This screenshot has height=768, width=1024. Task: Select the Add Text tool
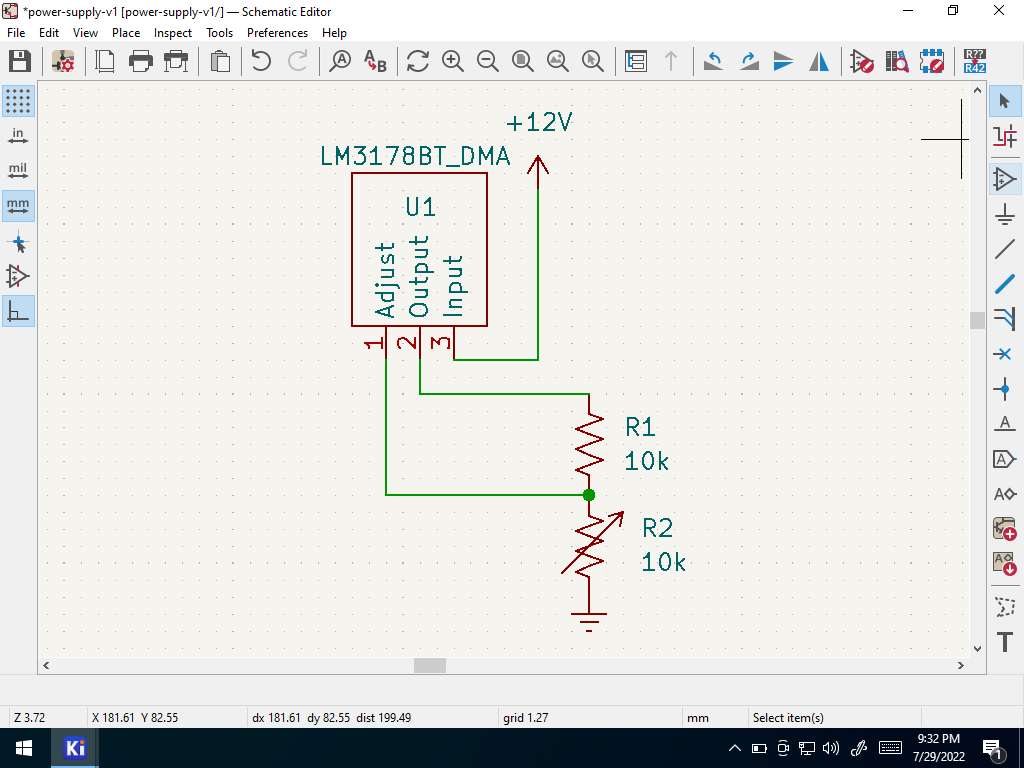point(1005,642)
